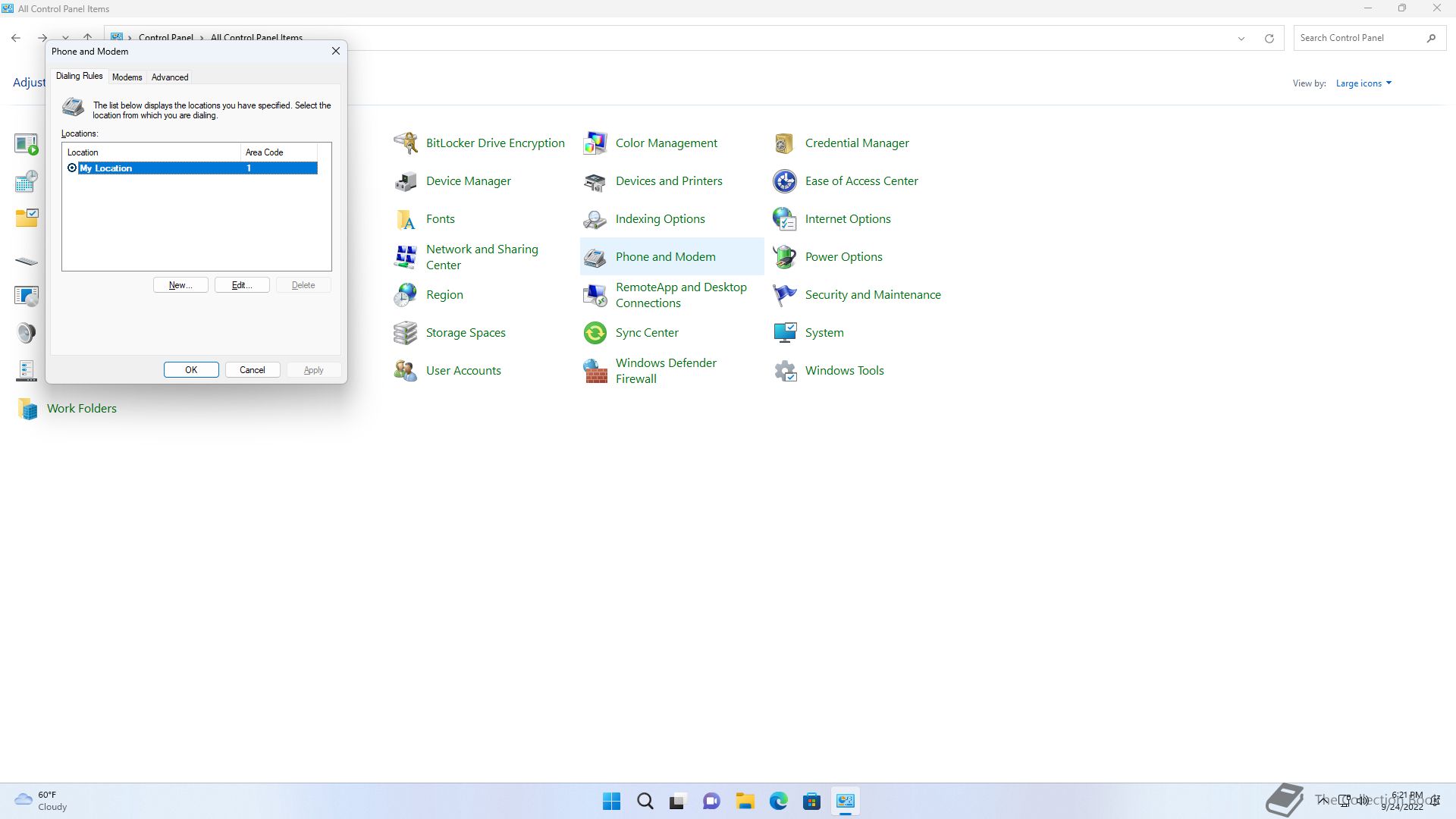Screen dimensions: 1456x819
Task: Open Storage Spaces icon
Action: [x=406, y=332]
